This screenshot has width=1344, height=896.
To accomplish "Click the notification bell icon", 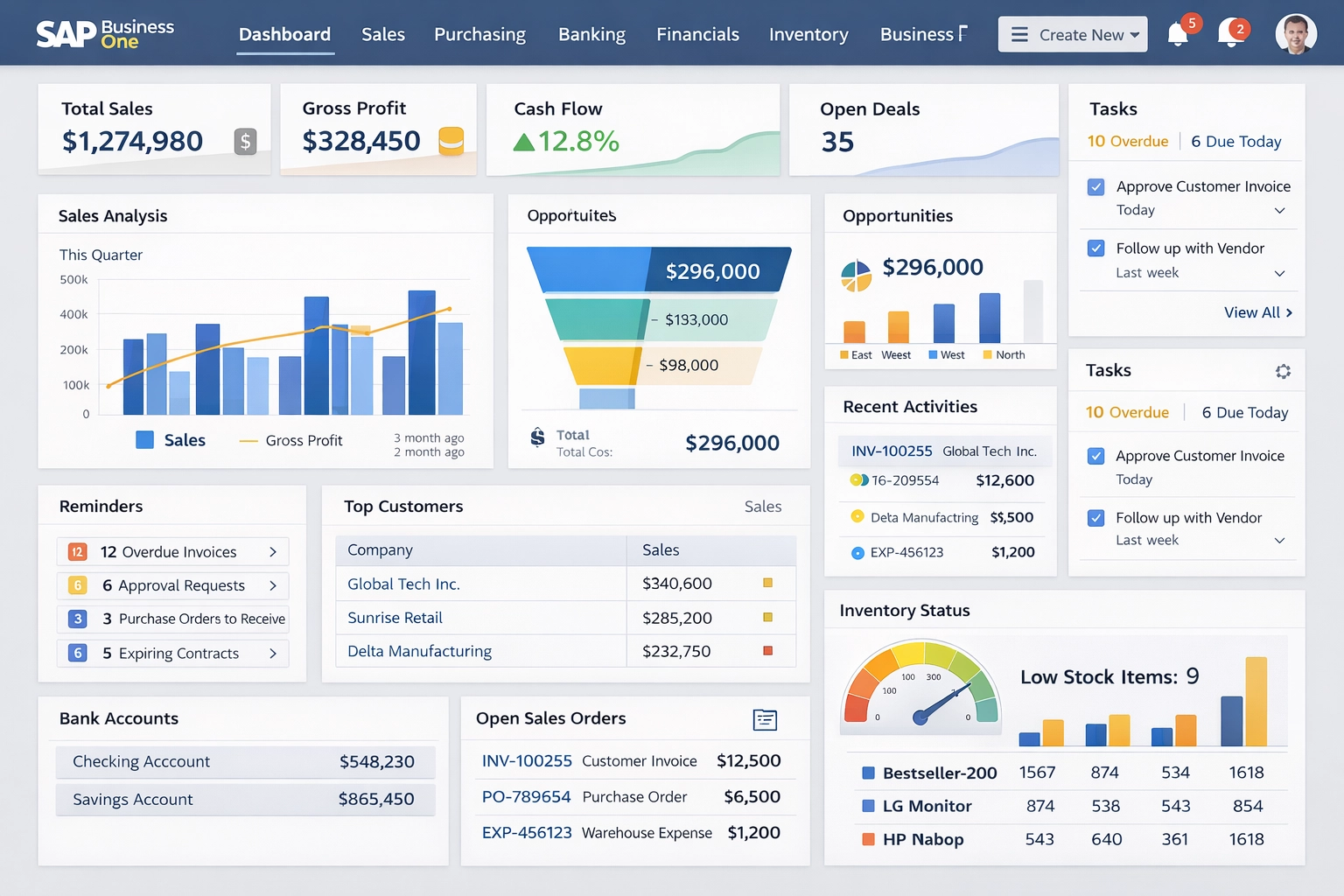I will [x=1179, y=35].
